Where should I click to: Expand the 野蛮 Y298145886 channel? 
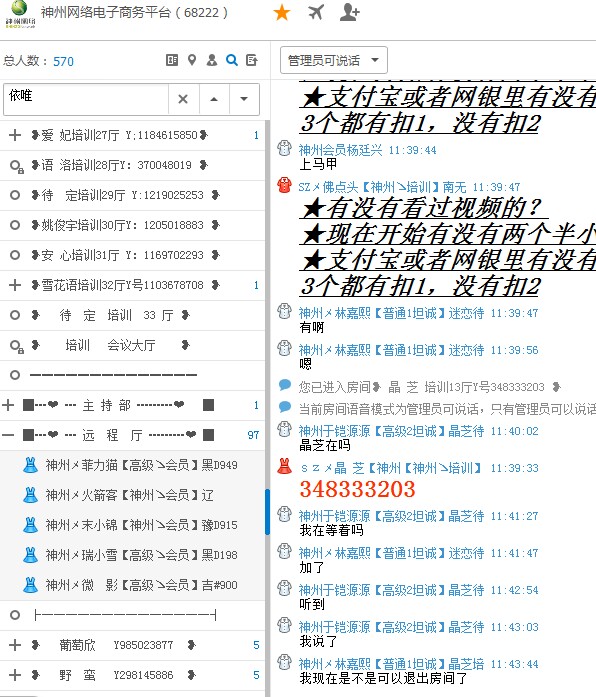pyautogui.click(x=15, y=675)
